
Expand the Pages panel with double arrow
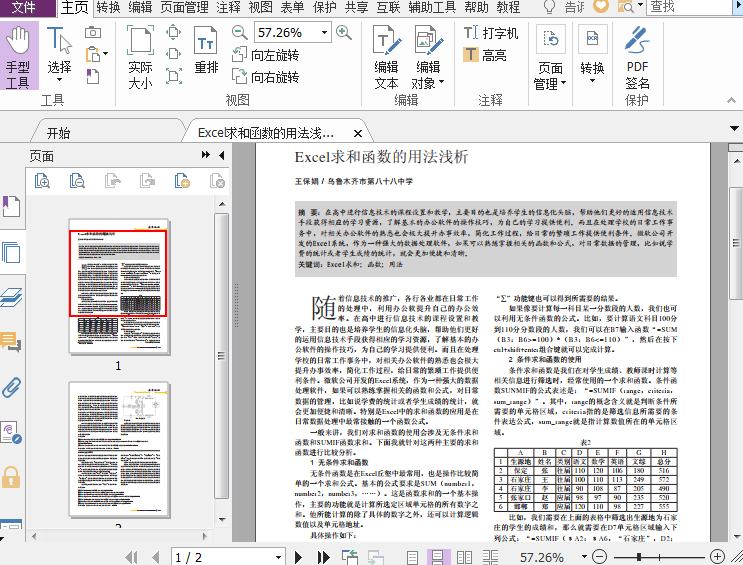pyautogui.click(x=206, y=155)
